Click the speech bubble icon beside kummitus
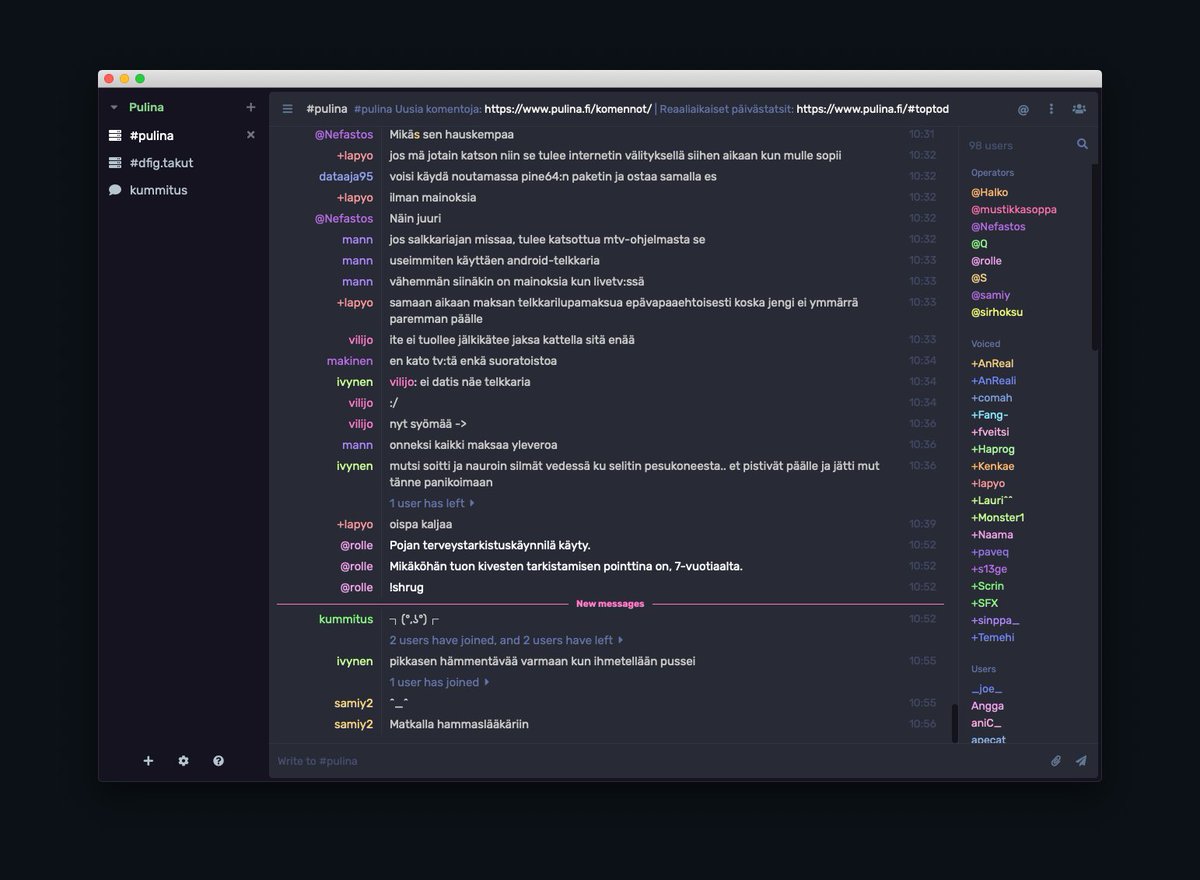The image size is (1200, 880). click(115, 190)
